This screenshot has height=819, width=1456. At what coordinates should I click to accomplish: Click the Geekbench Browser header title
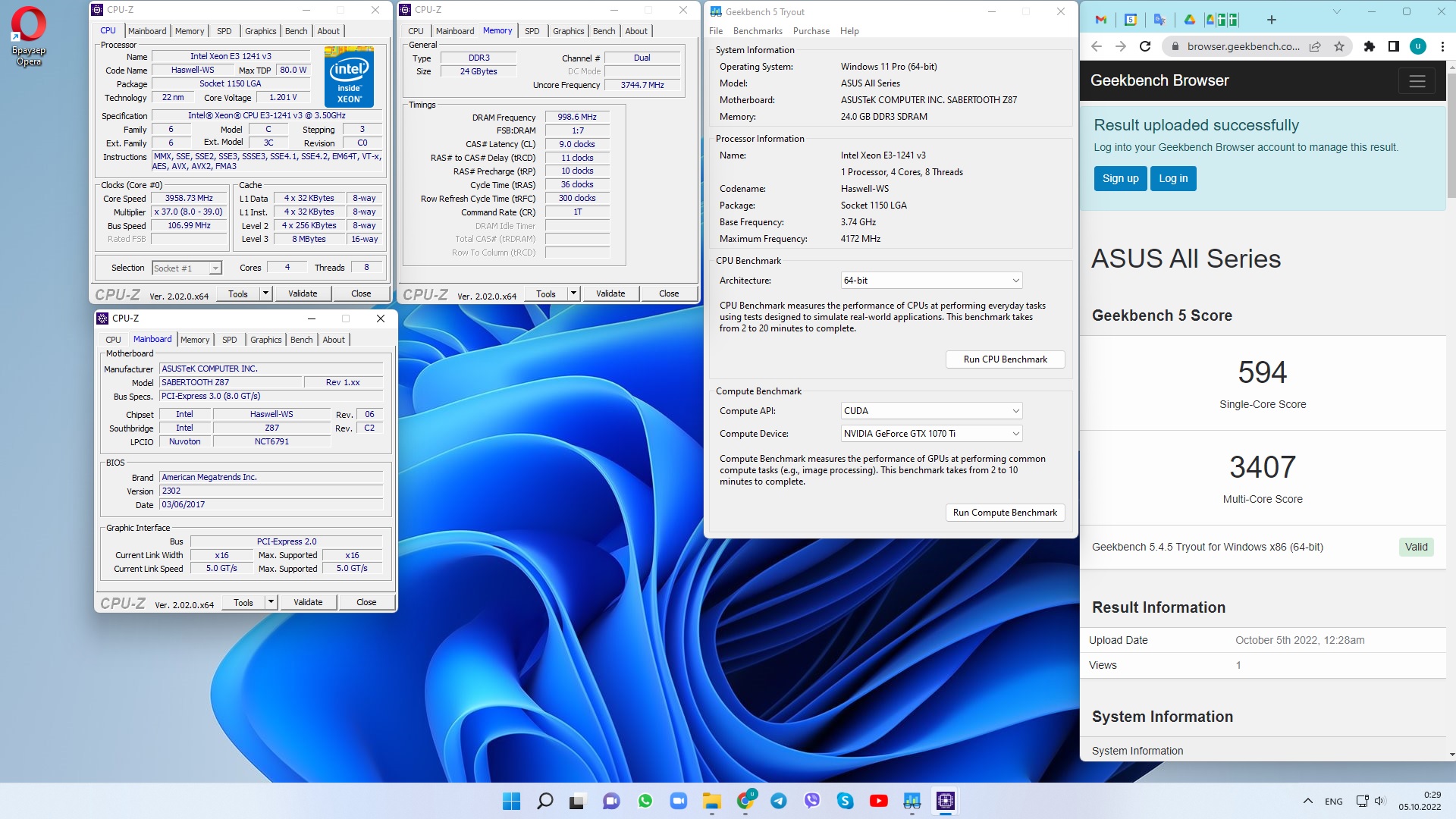[1159, 80]
